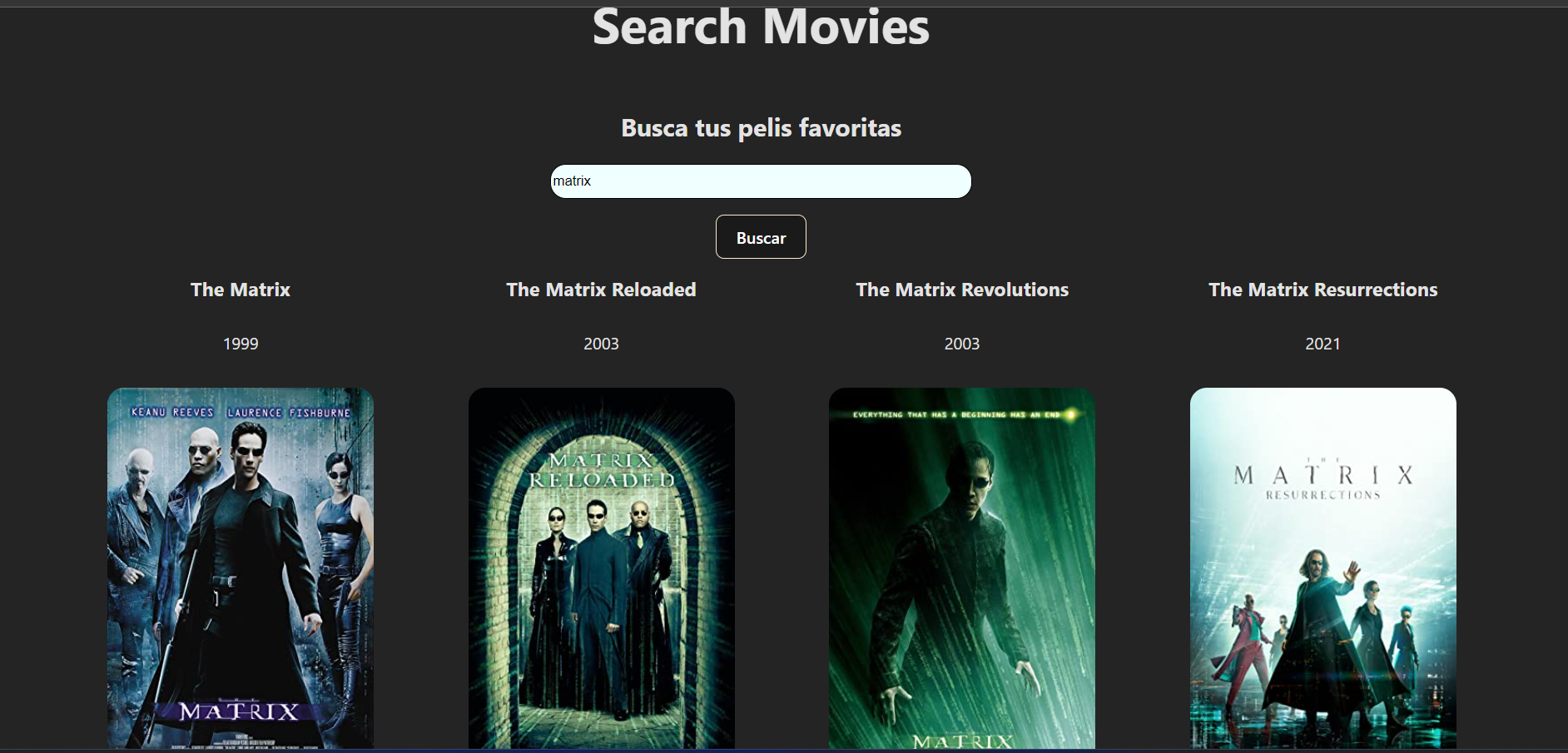The width and height of the screenshot is (1568, 753).
Task: Click the 1999 year label
Action: [x=241, y=344]
